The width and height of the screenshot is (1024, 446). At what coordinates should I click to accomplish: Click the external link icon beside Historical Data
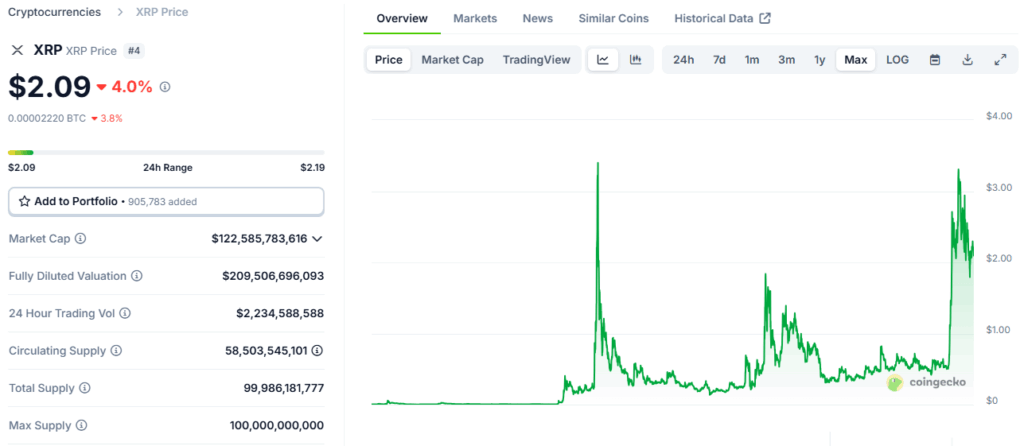[x=765, y=18]
